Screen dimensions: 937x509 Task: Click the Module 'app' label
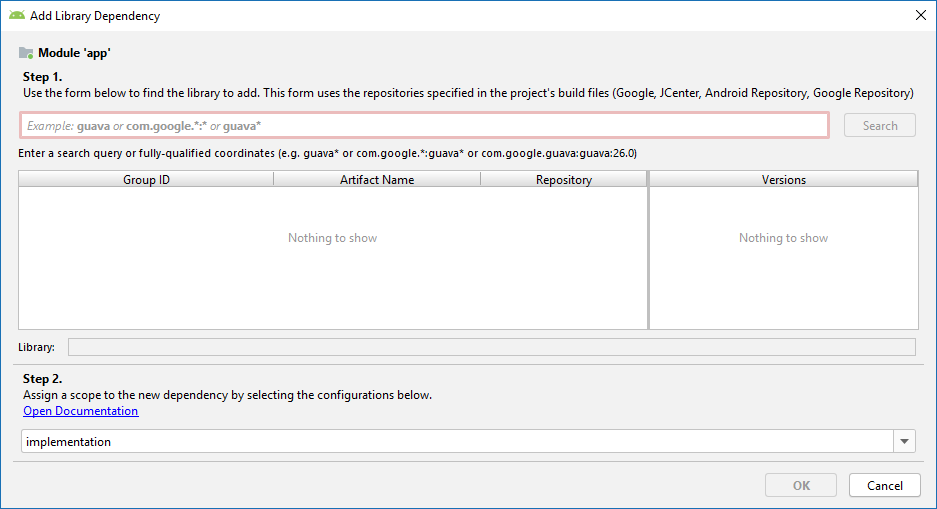(74, 53)
